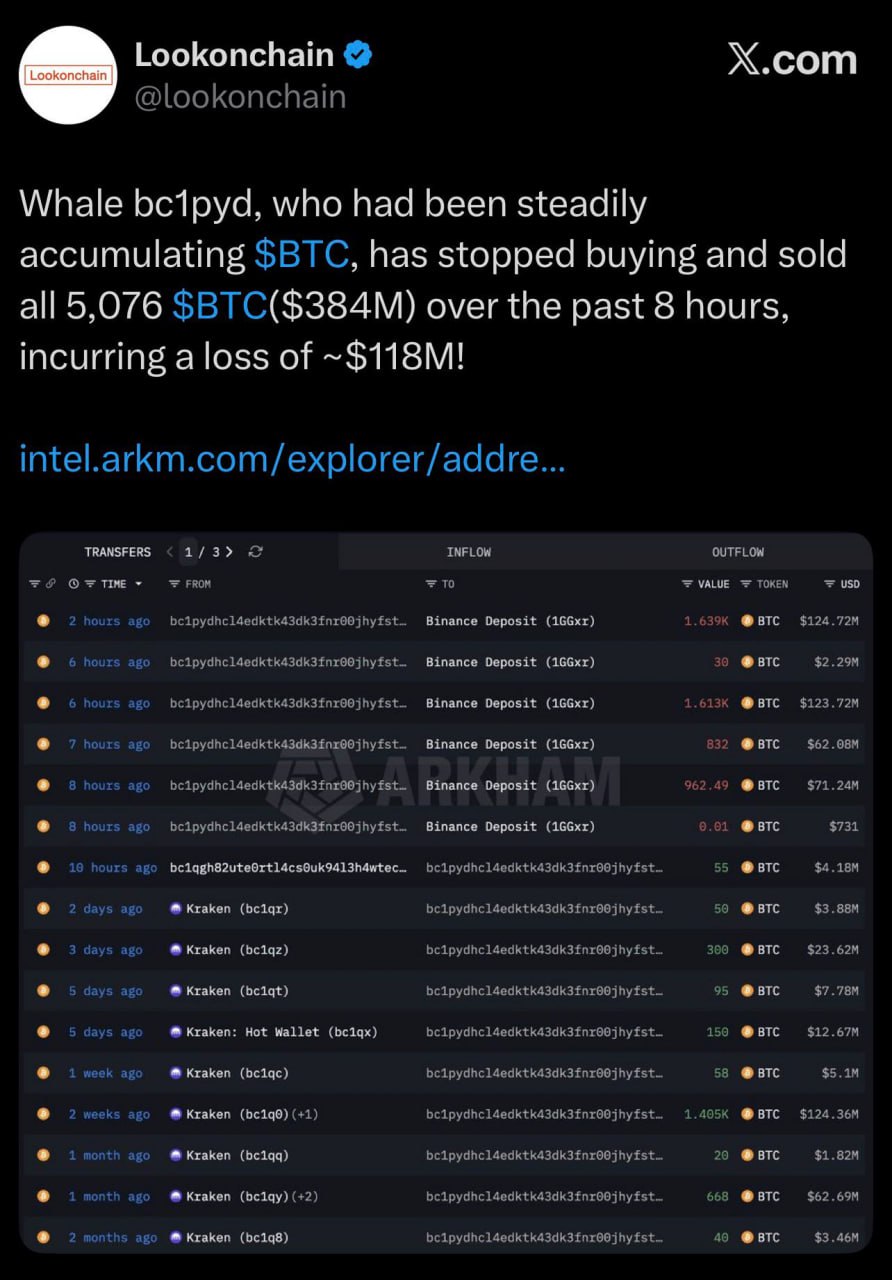Expand the TIME sort dropdown arrow
892x1280 pixels.
coord(138,584)
